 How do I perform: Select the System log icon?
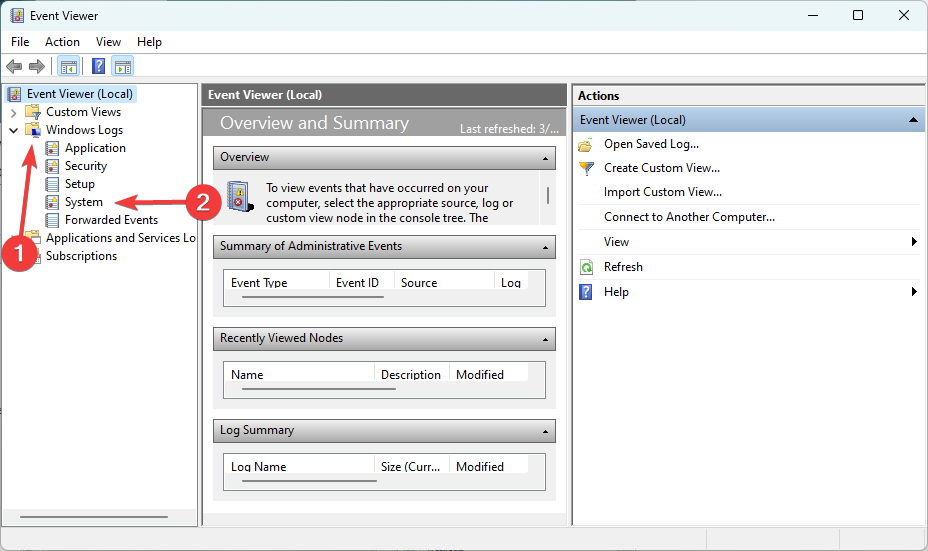[53, 202]
